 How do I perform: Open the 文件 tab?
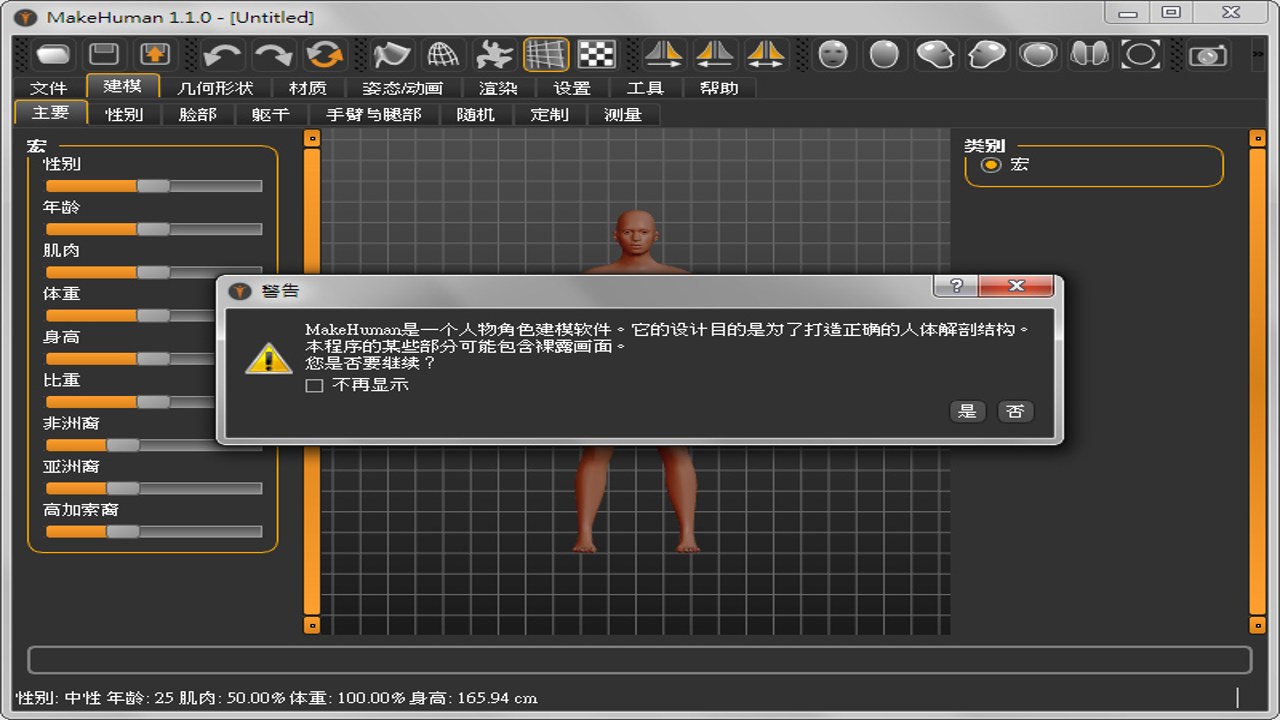(x=48, y=88)
